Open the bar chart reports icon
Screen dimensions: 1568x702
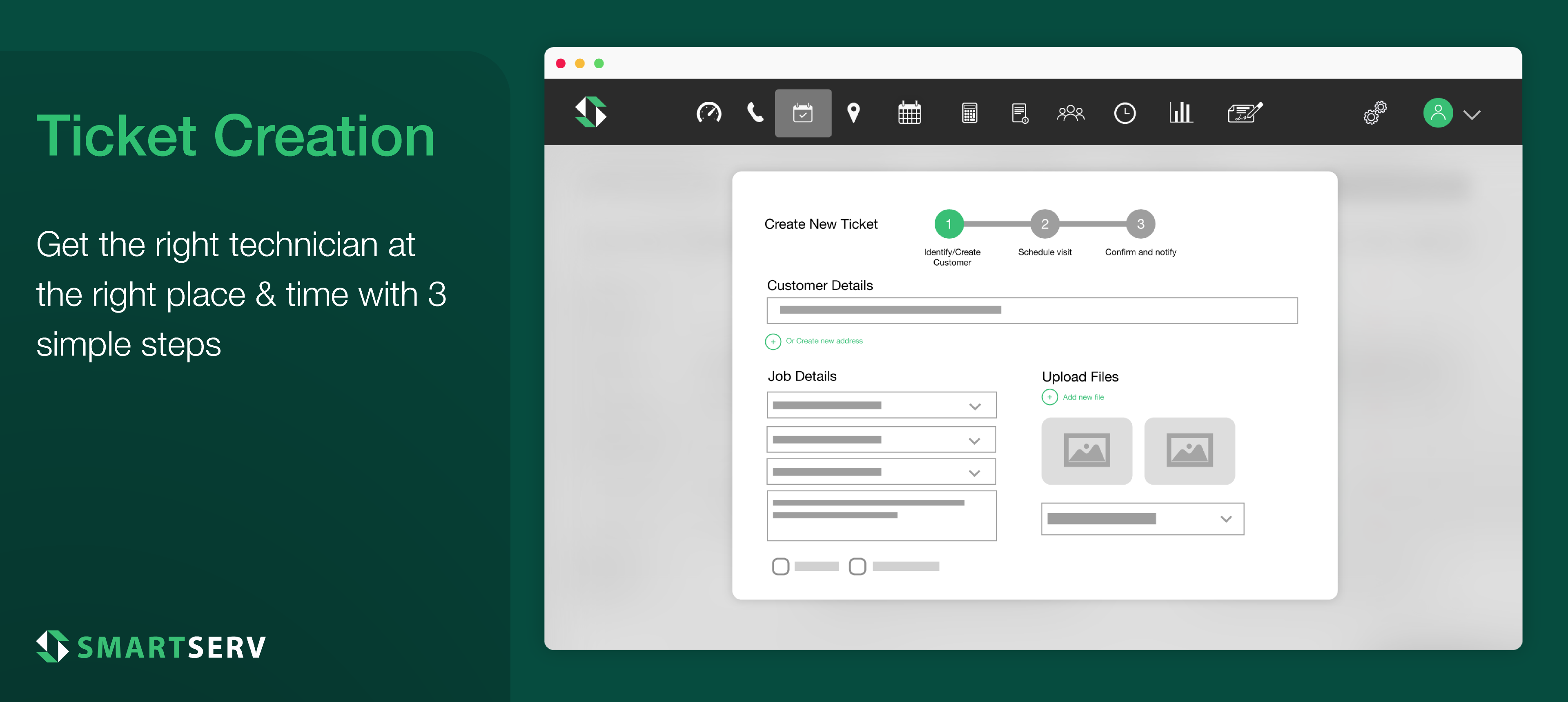(x=1180, y=113)
